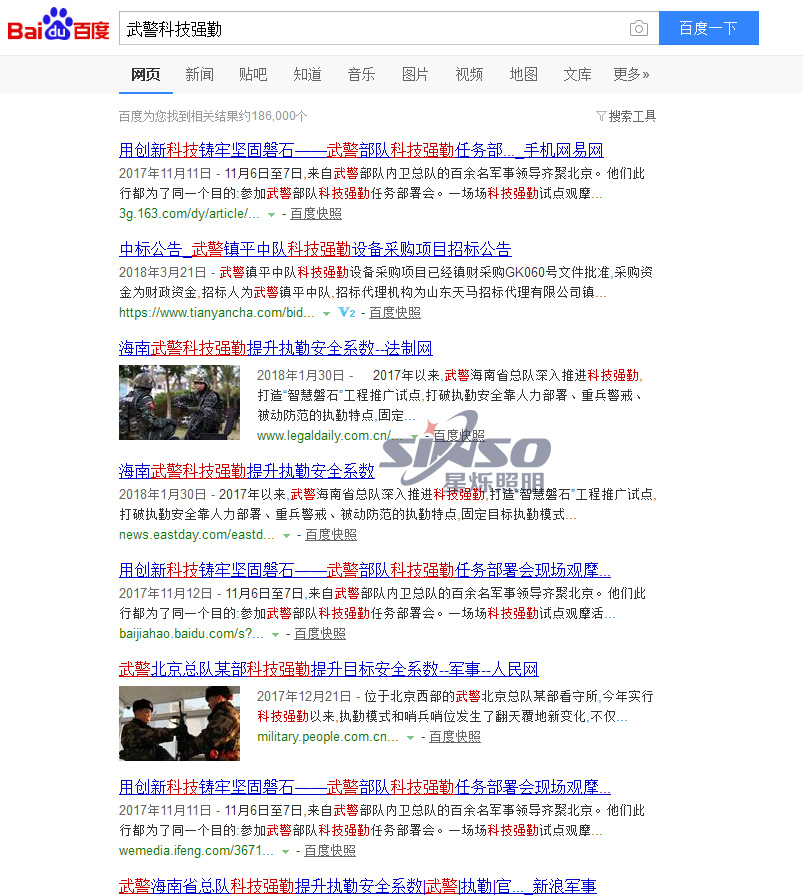Screen dimensions: 803x895
Task: Open the 更多» menu
Action: [x=631, y=74]
